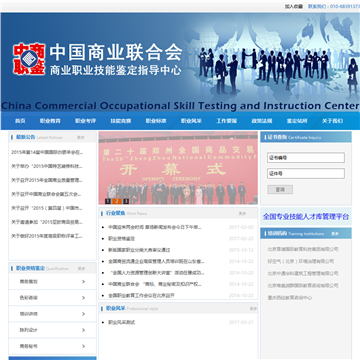This screenshot has width=360, height=360.
Task: Click 更多 in the Latest Notices header
Action: [81, 137]
